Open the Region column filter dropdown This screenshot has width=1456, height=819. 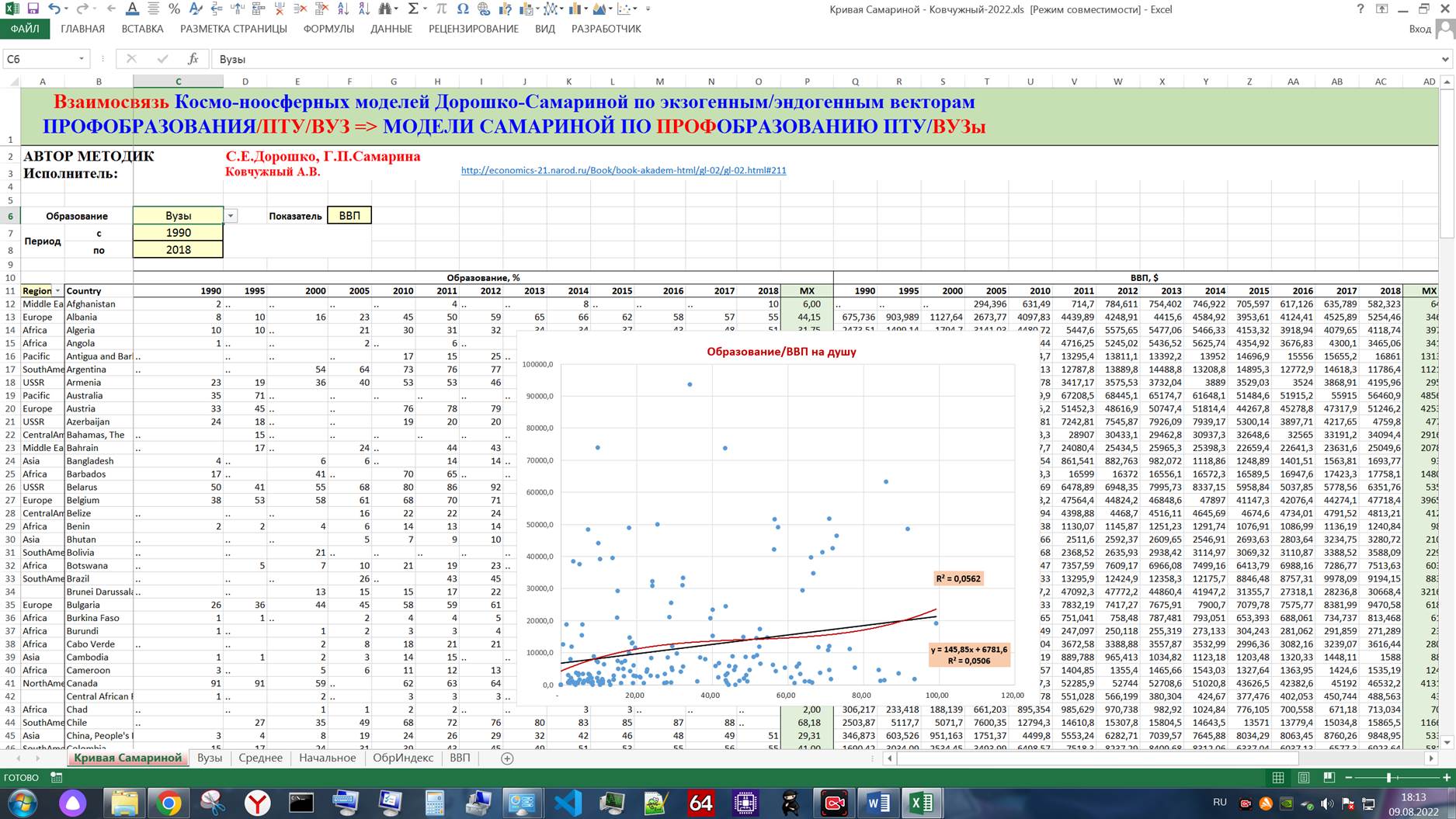tap(57, 291)
